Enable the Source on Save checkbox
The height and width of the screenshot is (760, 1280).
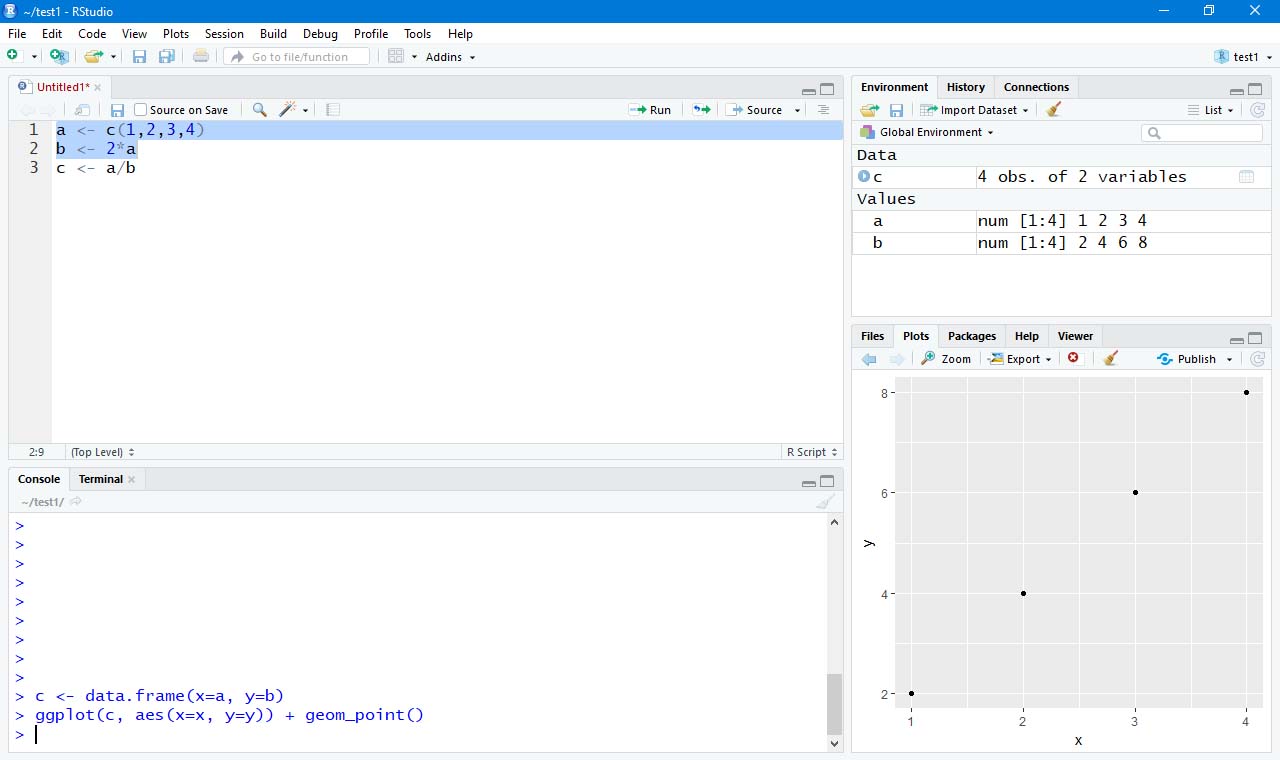coord(141,110)
